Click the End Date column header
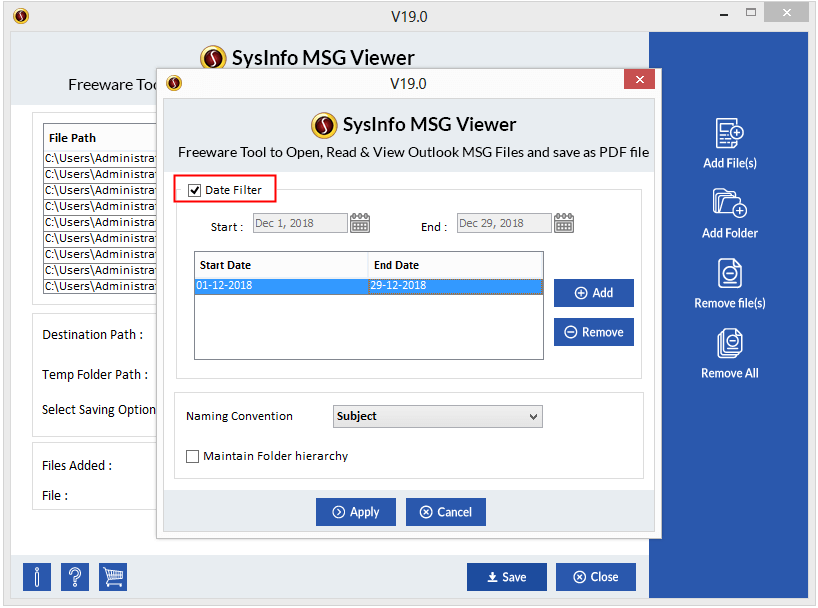Viewport: 818px width, 608px height. point(455,265)
